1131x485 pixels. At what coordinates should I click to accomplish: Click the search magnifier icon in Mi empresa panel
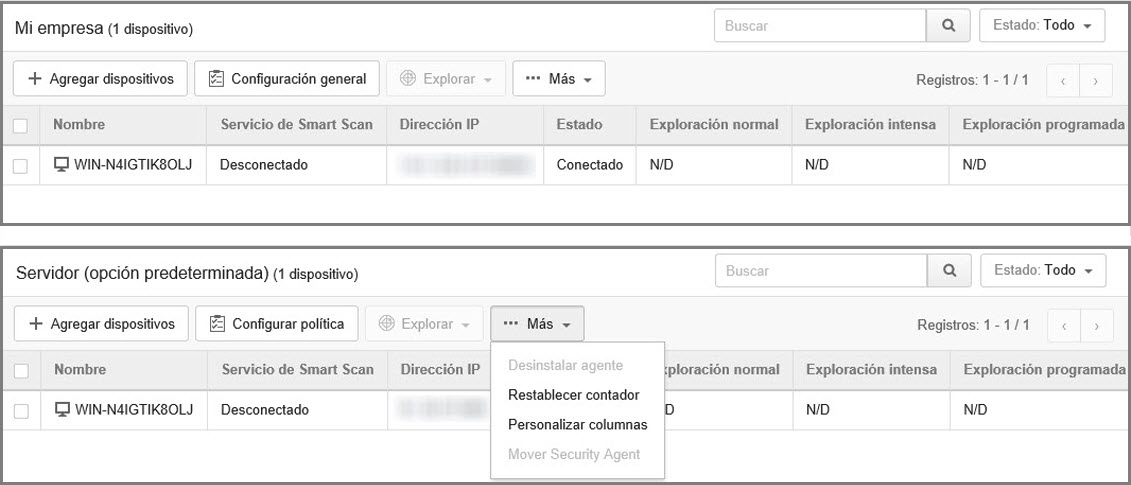[x=949, y=25]
